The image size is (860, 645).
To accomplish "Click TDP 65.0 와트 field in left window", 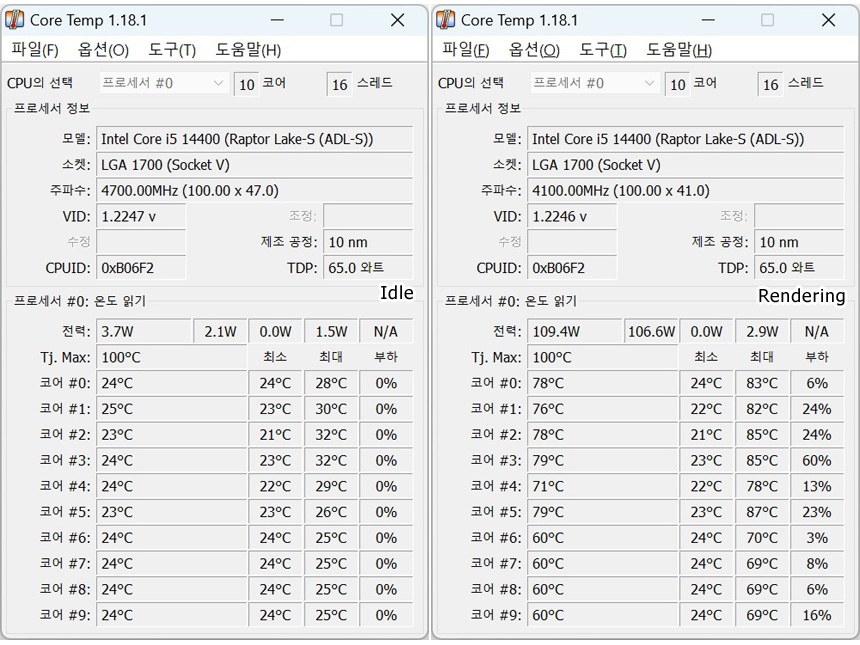I will click(368, 268).
